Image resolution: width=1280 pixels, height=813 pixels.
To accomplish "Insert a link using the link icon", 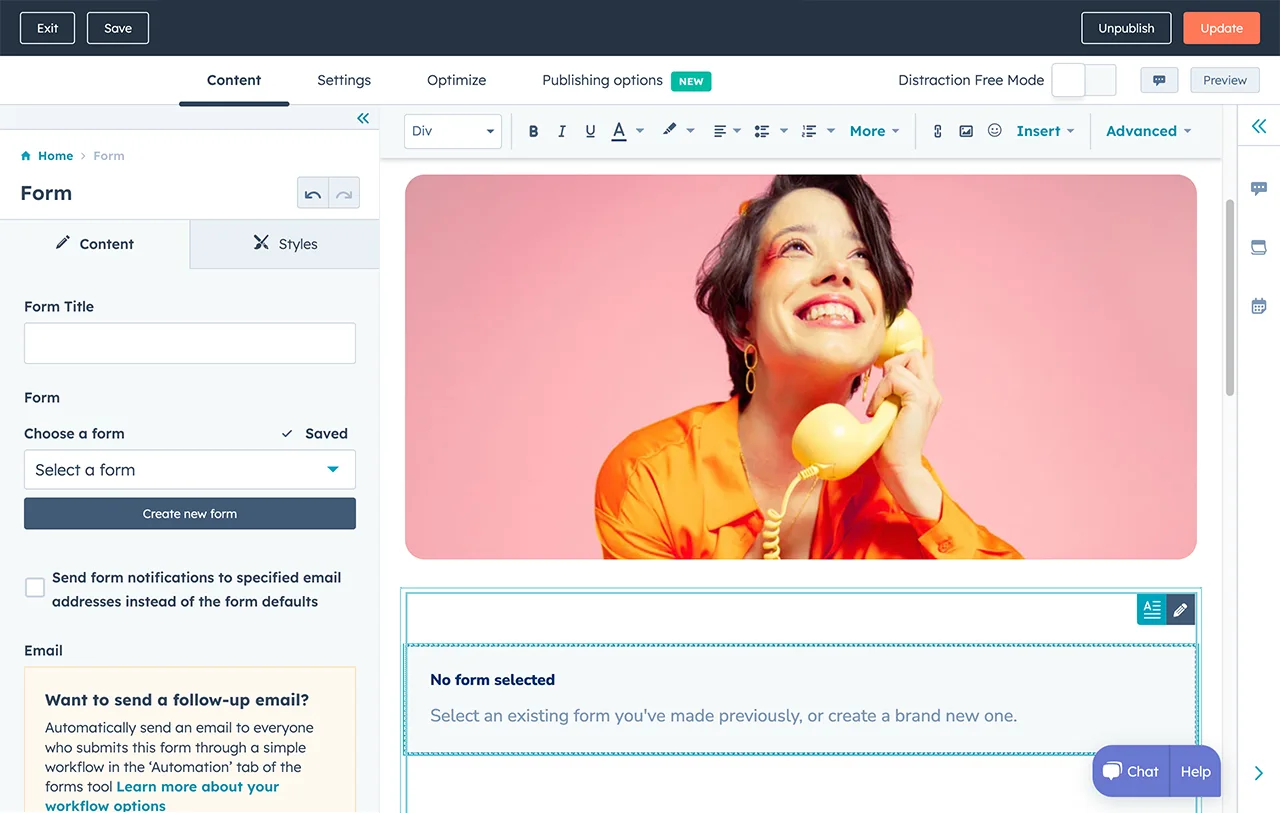I will click(937, 130).
